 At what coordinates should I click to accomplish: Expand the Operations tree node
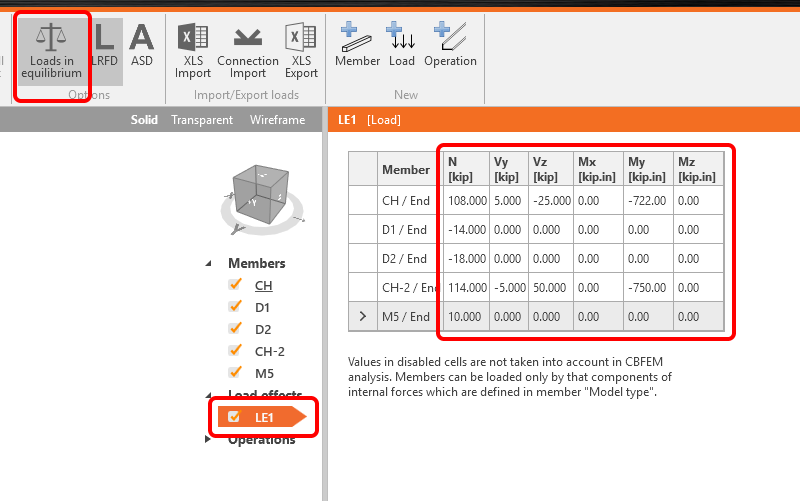(207, 439)
